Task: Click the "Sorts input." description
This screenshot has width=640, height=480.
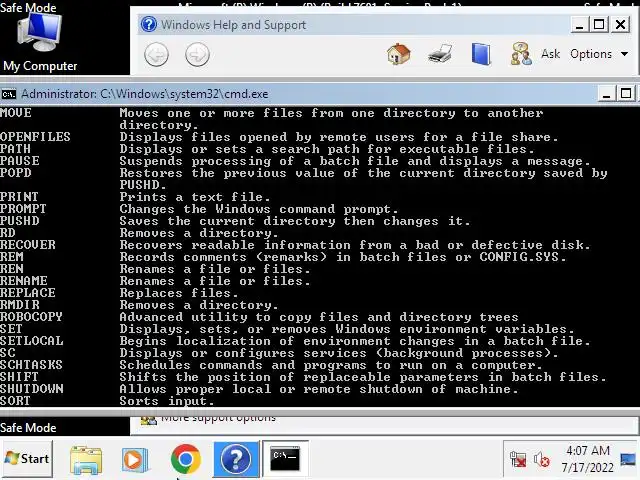Action: (167, 401)
